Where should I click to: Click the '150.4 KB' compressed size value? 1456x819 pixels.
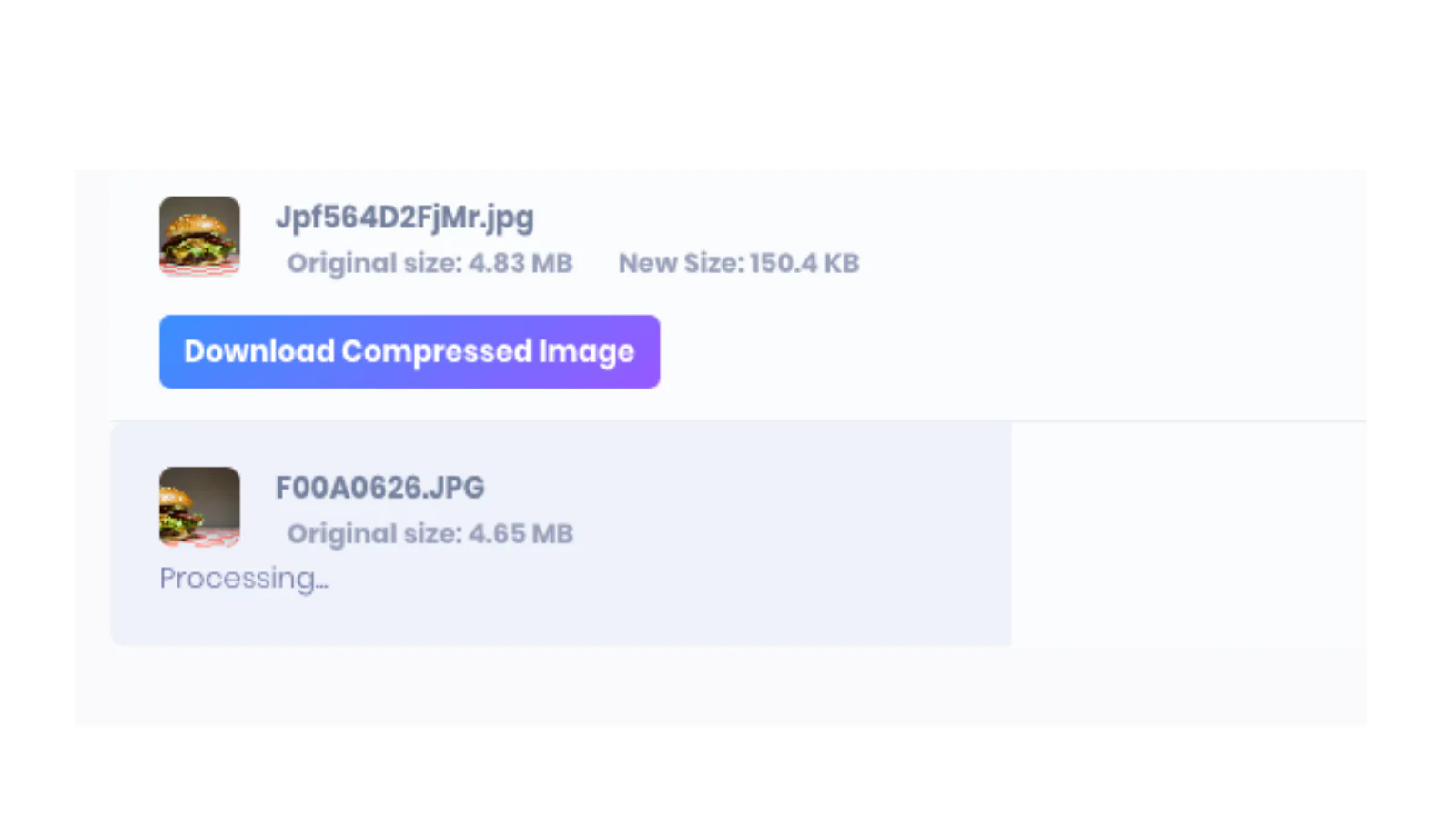tap(804, 263)
